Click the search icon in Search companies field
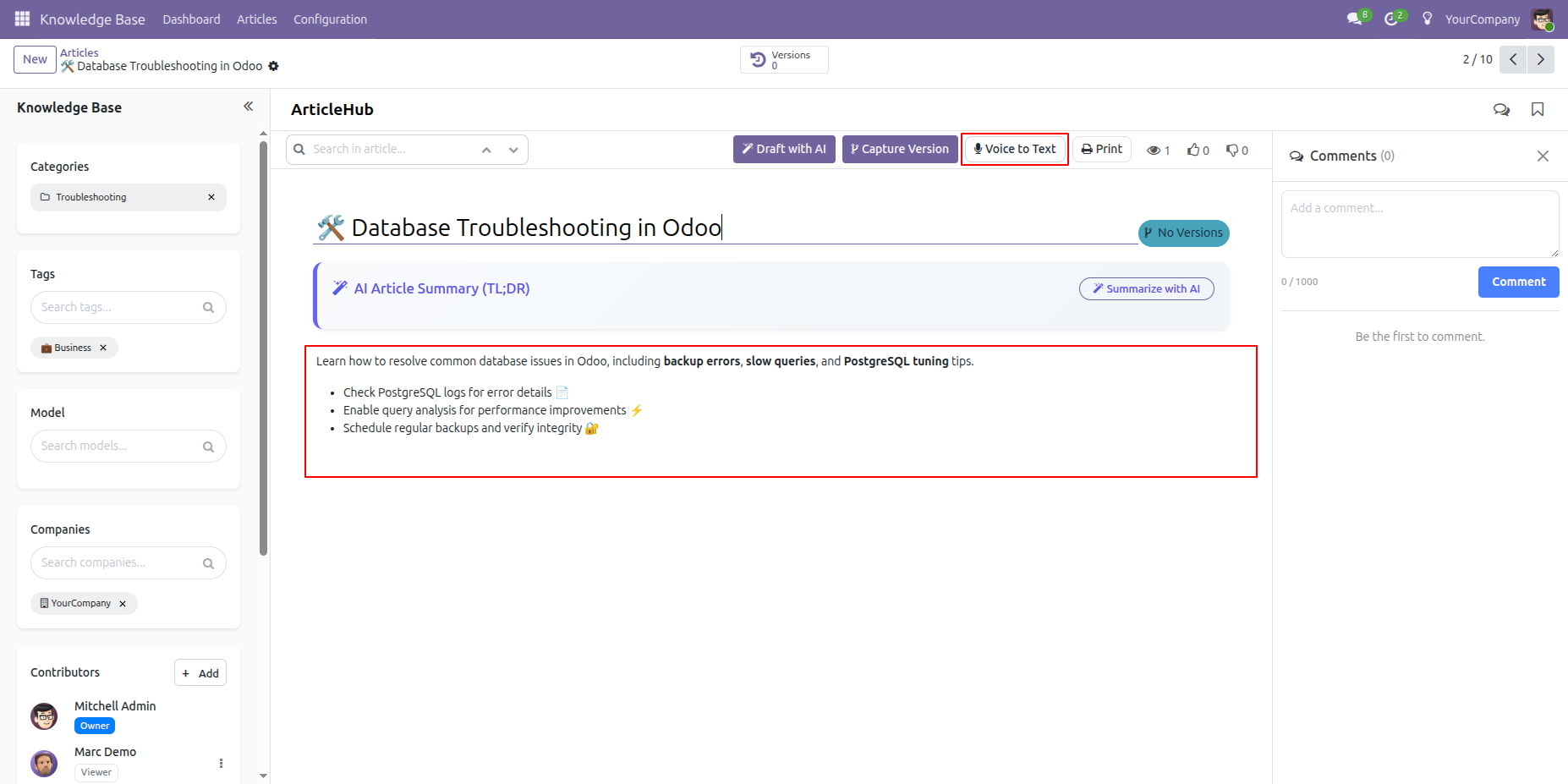This screenshot has height=784, width=1568. pos(208,563)
